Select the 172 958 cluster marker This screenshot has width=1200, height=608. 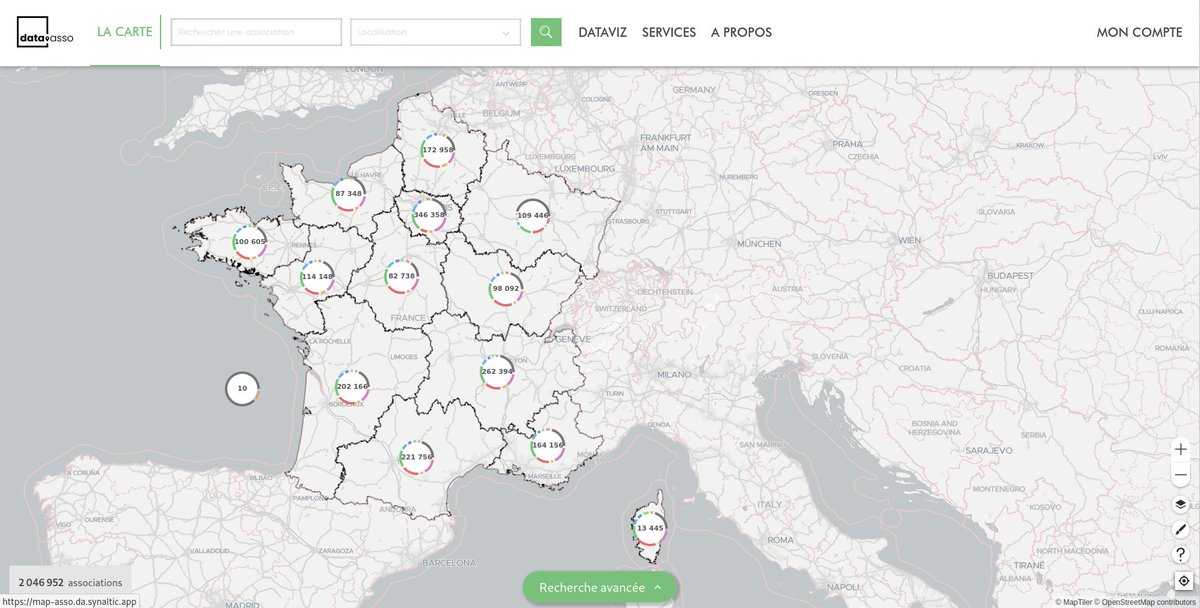pos(438,150)
